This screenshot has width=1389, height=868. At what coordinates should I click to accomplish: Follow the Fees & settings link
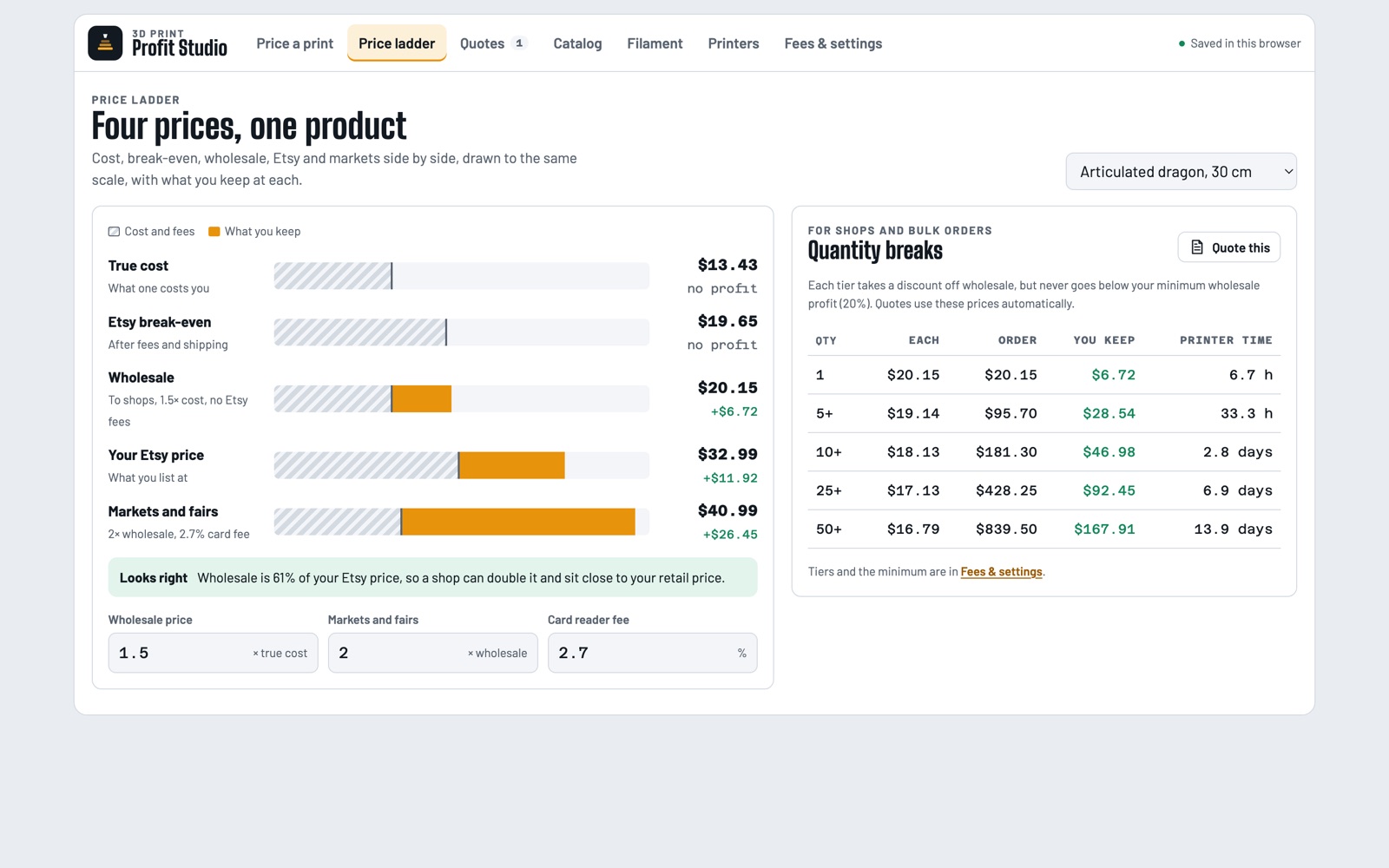click(1001, 572)
